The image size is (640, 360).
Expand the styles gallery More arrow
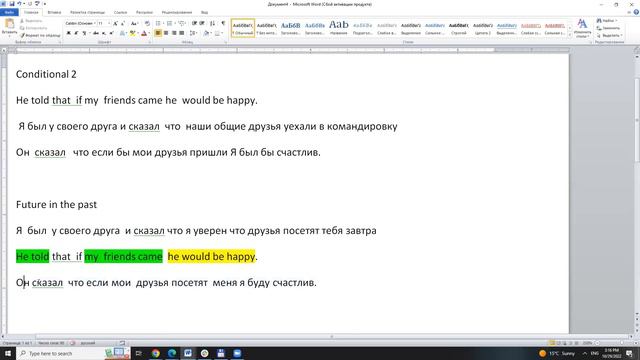[x=570, y=36]
